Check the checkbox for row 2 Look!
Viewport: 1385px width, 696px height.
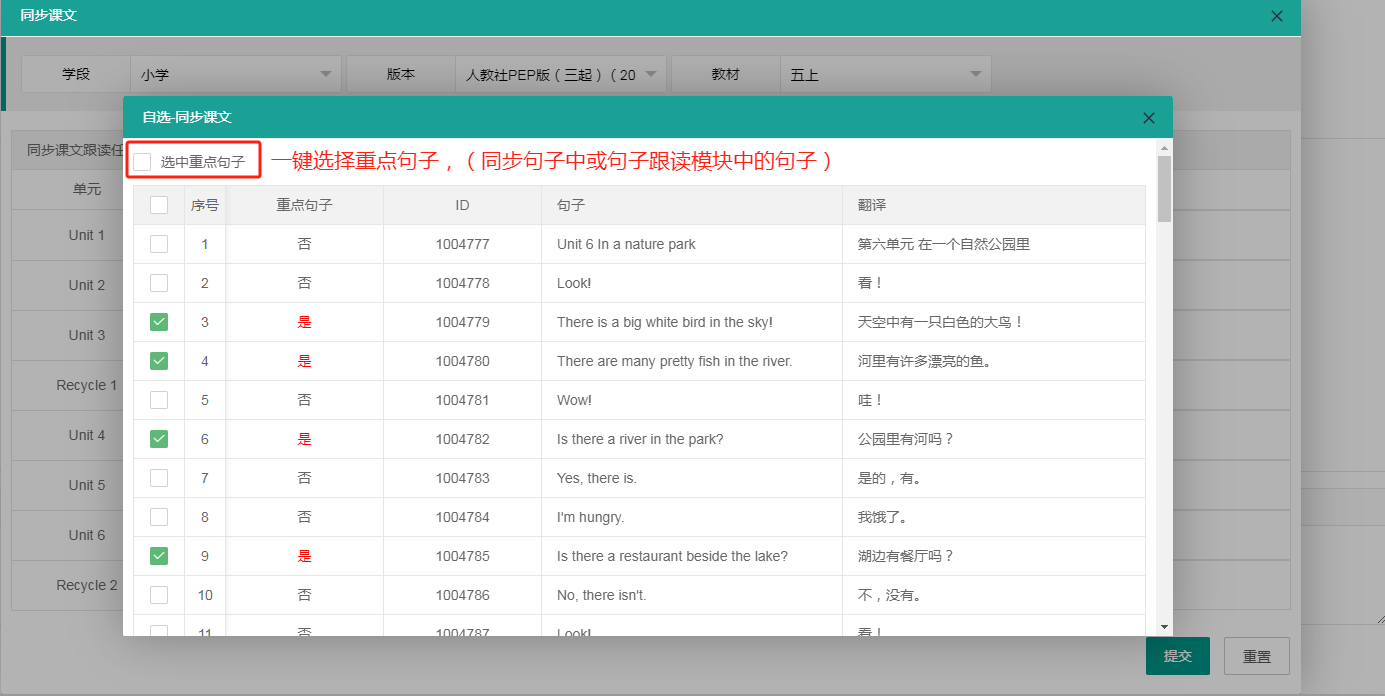coord(159,283)
